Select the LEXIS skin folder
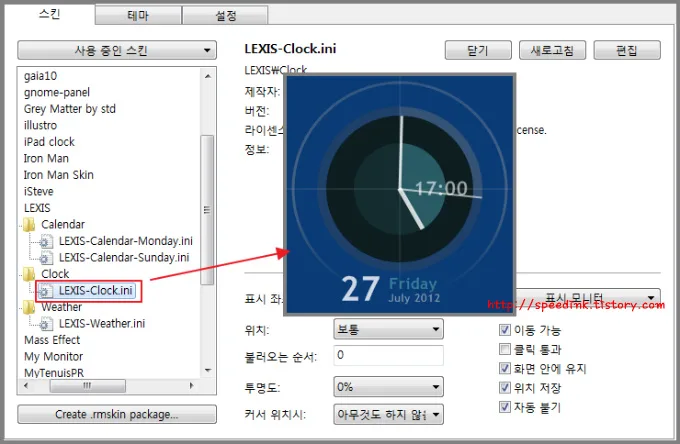This screenshot has width=680, height=444. [37, 208]
